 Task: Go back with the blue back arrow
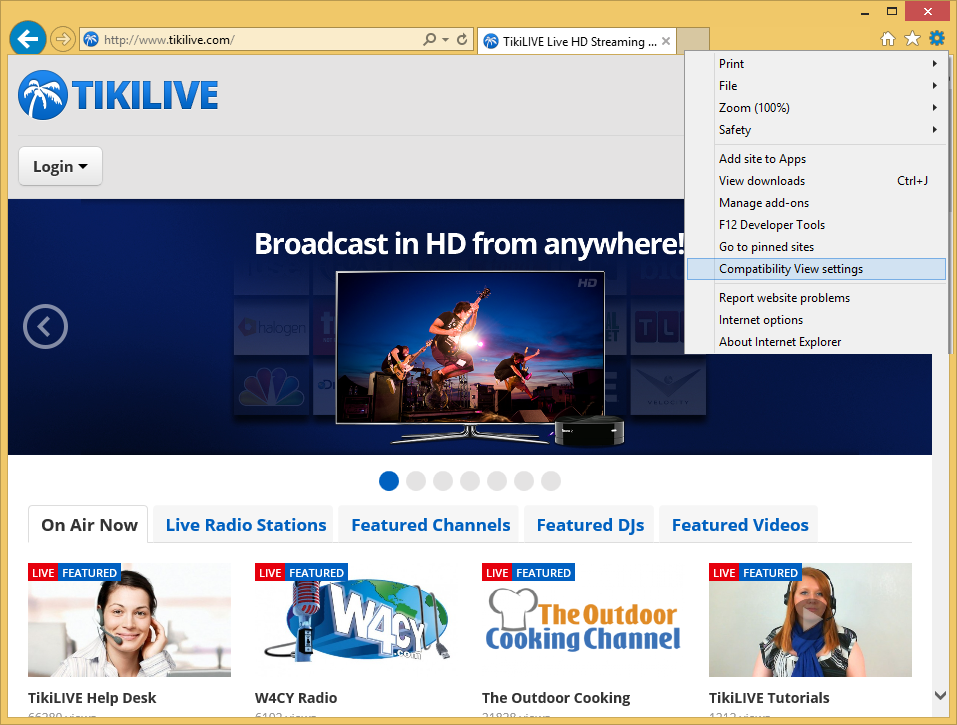27,39
